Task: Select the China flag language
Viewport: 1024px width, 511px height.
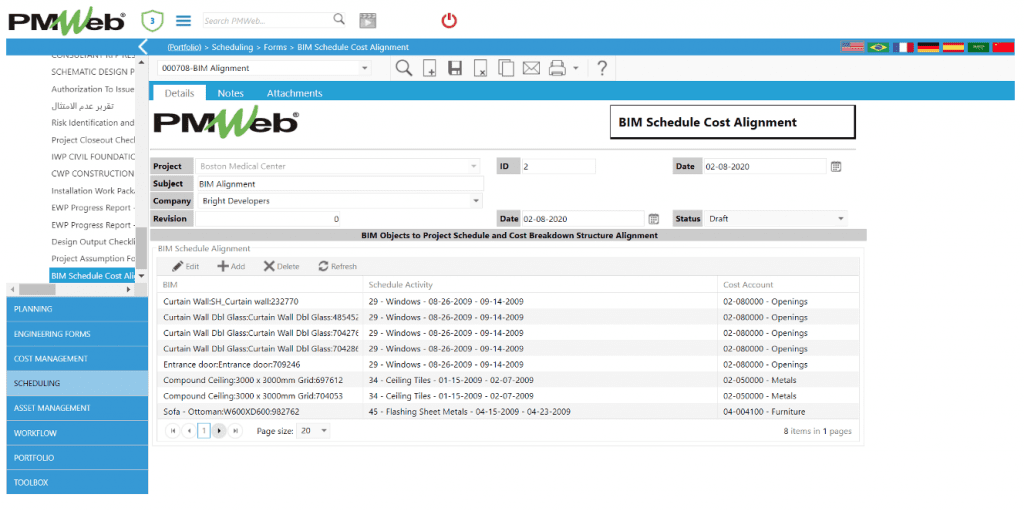Action: (x=1003, y=47)
